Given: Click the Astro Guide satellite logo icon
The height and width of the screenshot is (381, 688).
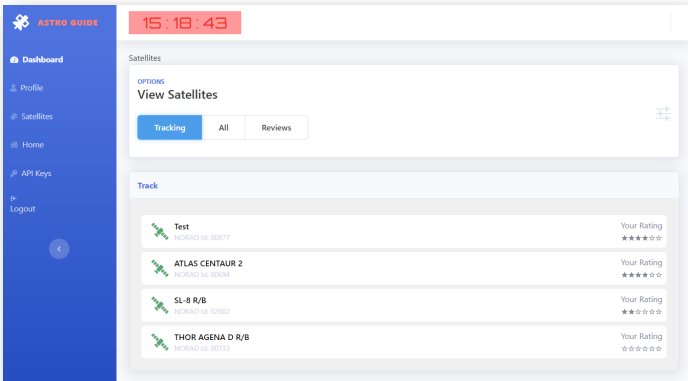Looking at the screenshot, I should 21,22.
